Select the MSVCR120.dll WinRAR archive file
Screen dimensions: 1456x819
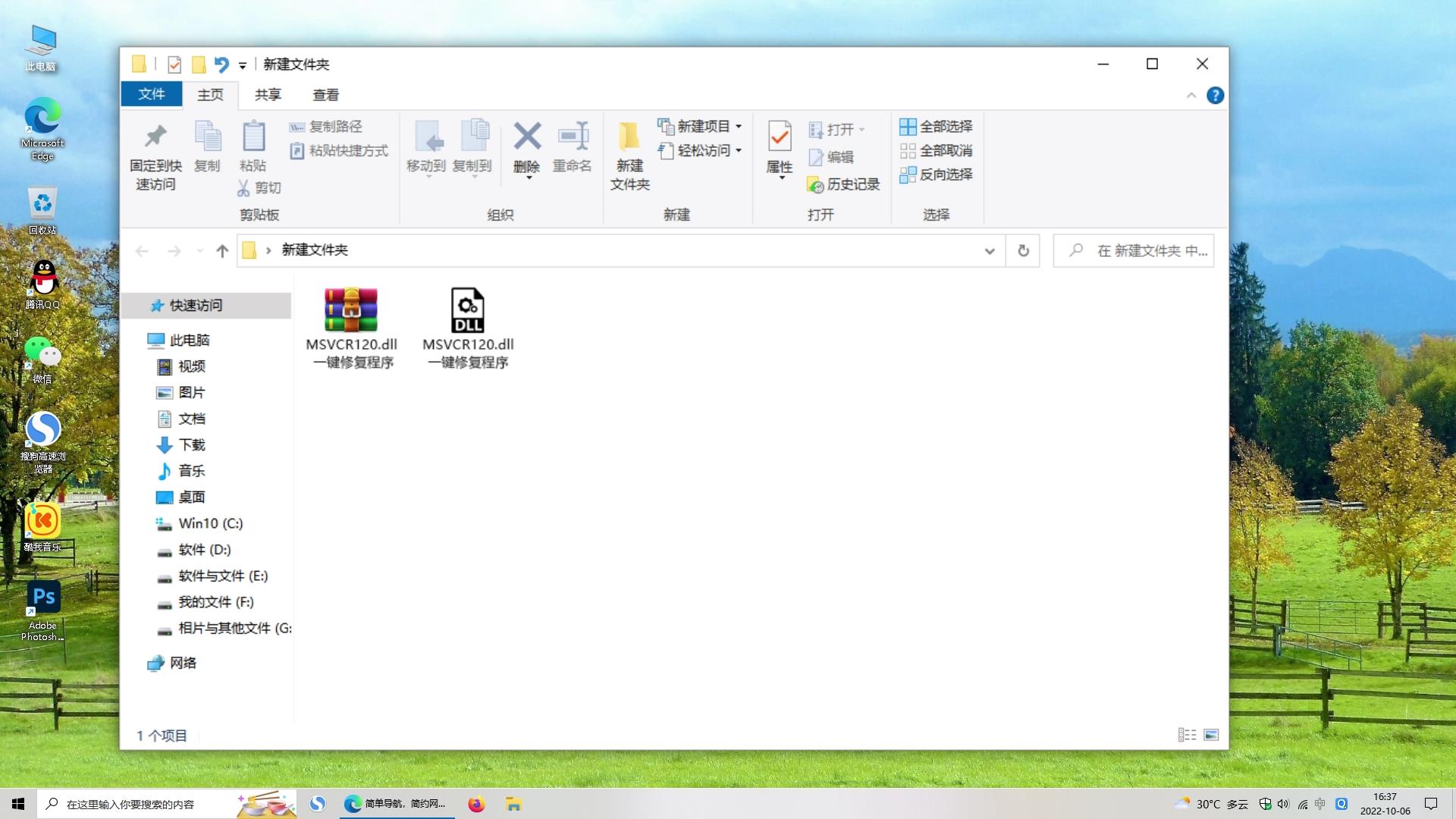[x=351, y=311]
